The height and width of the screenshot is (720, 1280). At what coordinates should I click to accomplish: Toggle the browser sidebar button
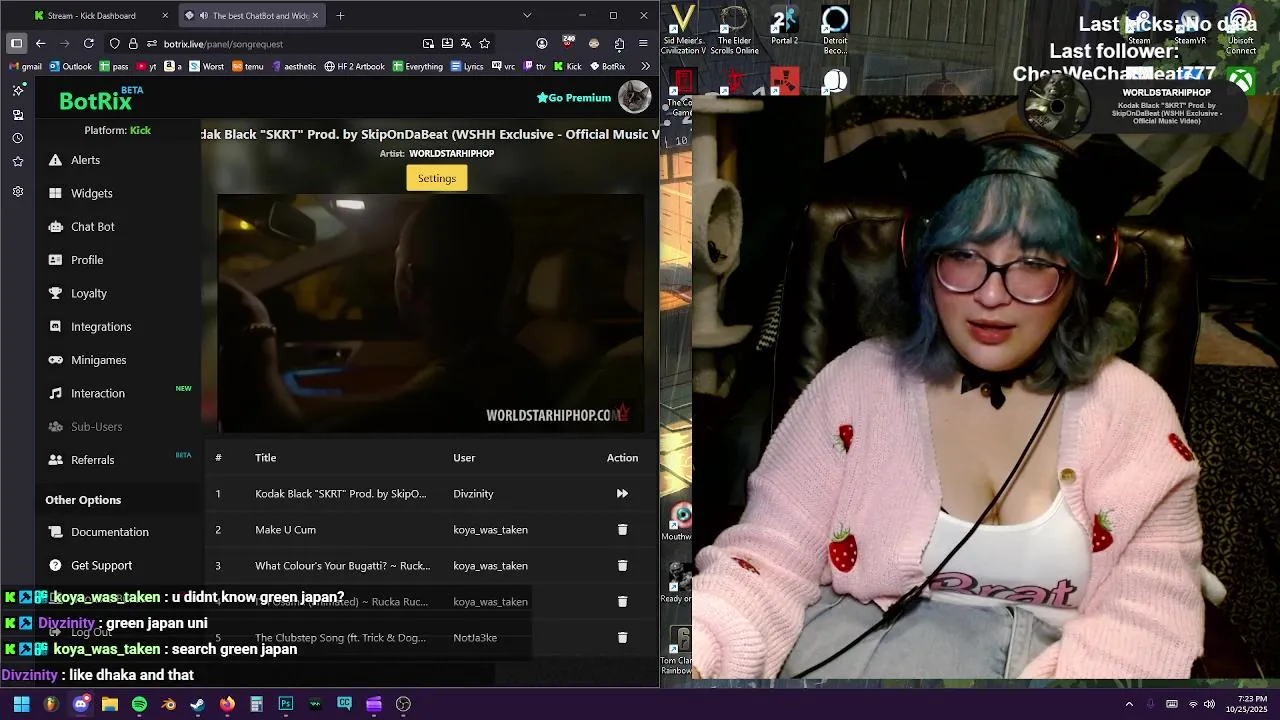tap(16, 43)
